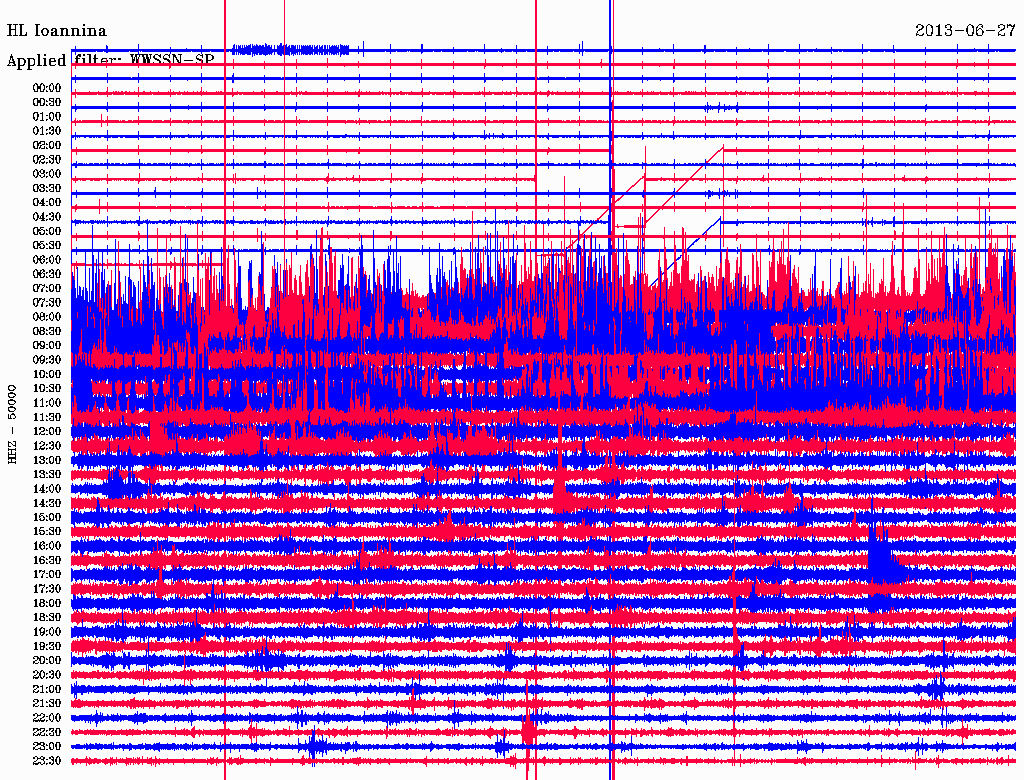Click the 14:30 time label

[47, 504]
